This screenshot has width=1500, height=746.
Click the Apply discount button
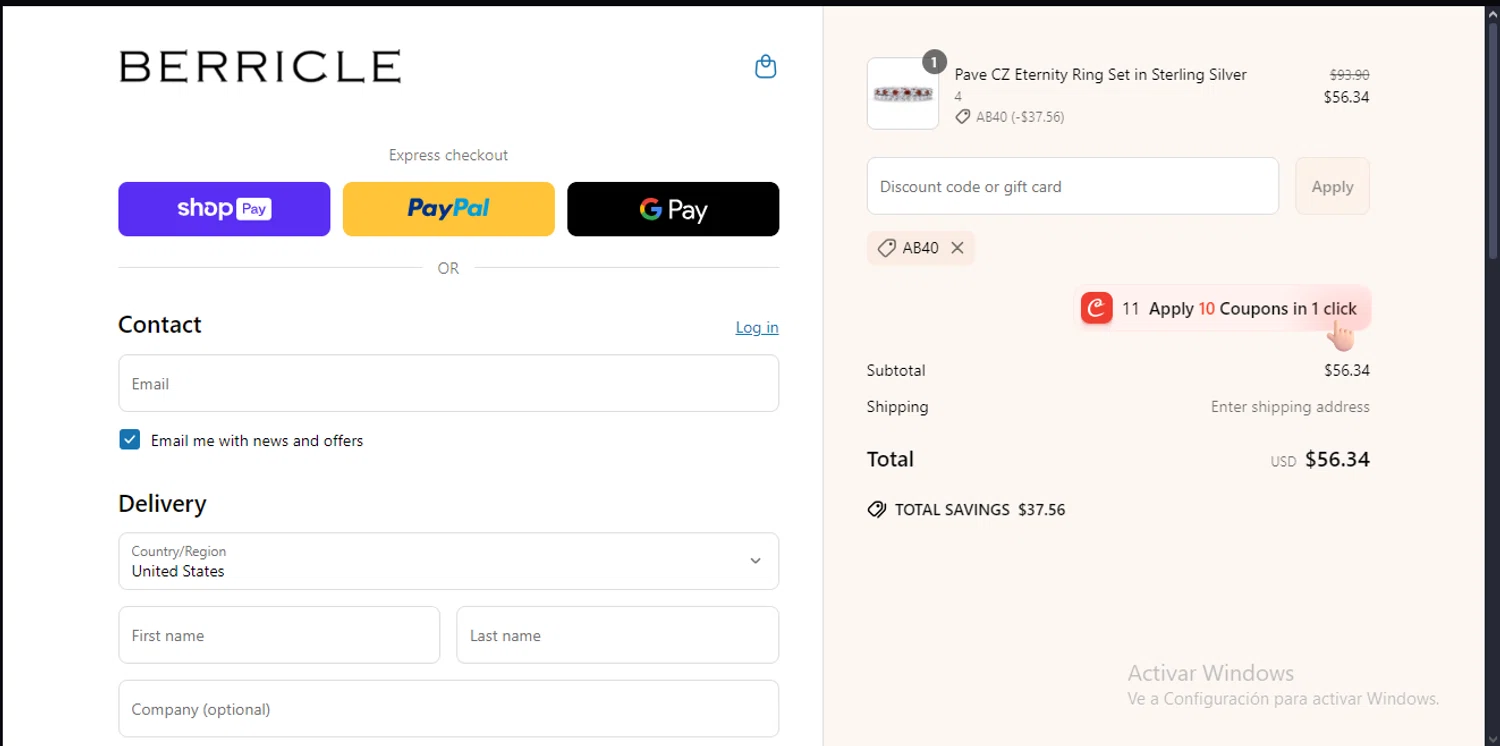click(1332, 186)
